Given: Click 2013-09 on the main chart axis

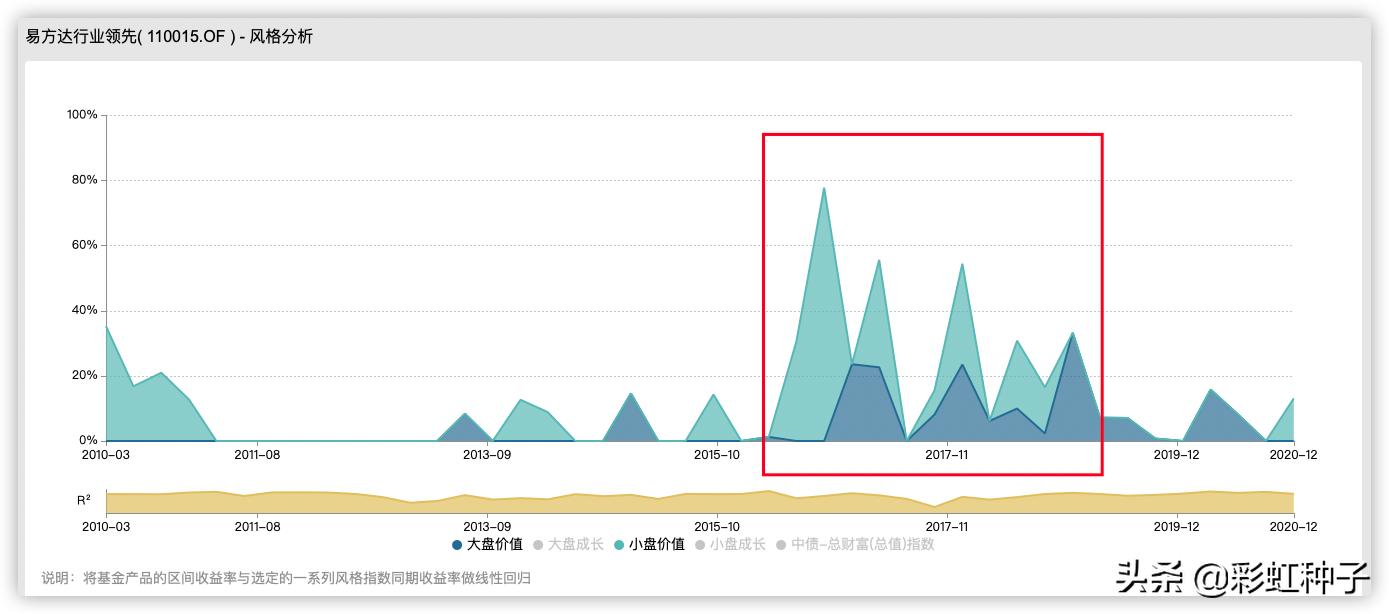Looking at the screenshot, I should (487, 455).
